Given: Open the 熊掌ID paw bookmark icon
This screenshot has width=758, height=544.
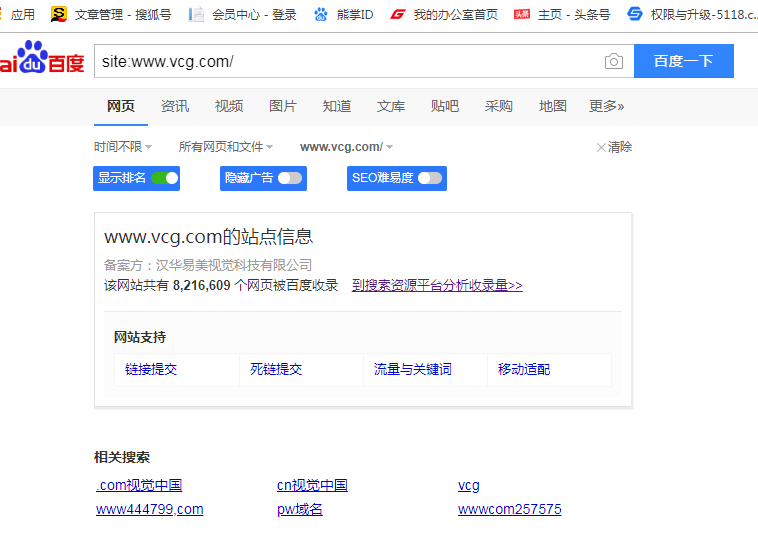Looking at the screenshot, I should [x=321, y=15].
